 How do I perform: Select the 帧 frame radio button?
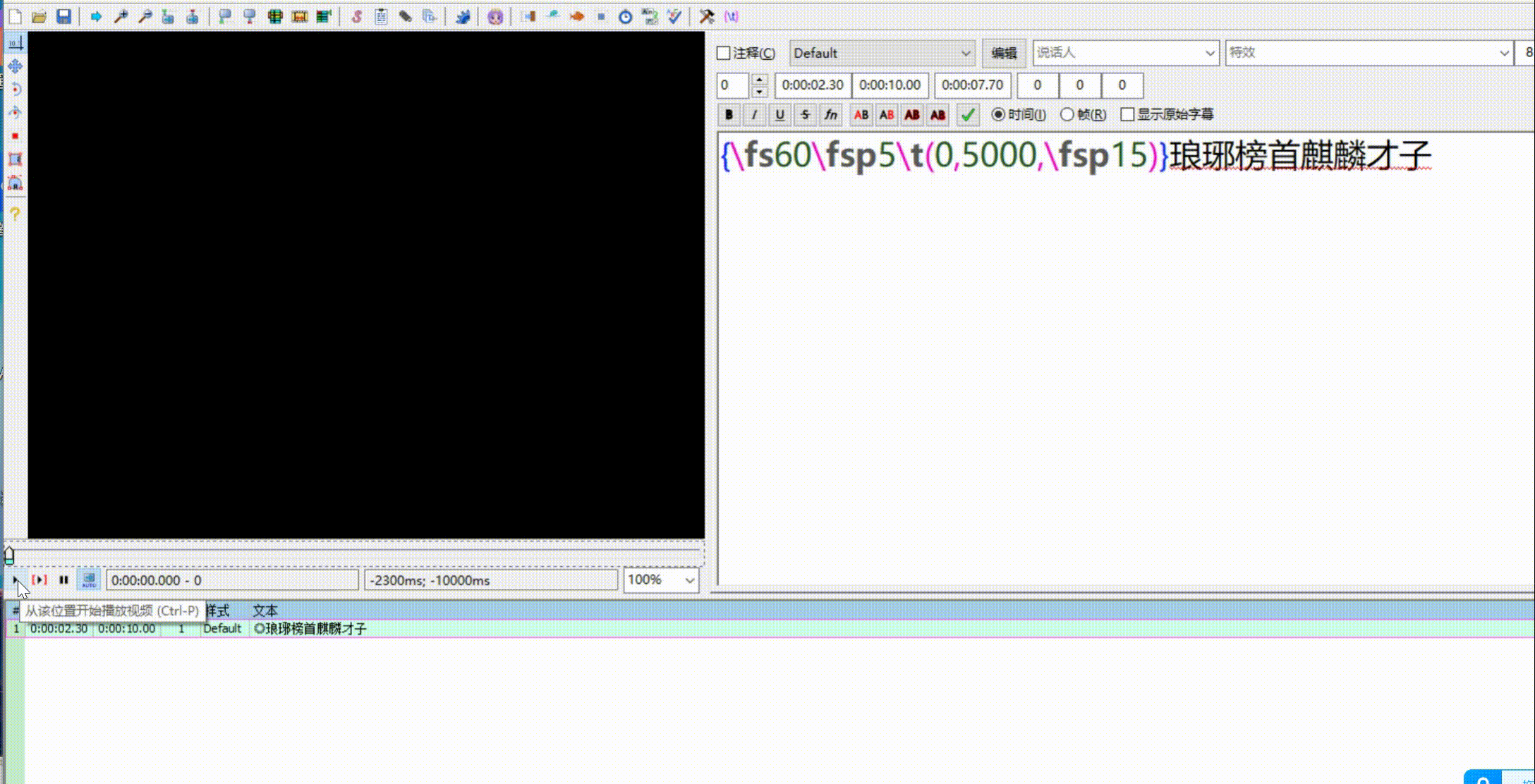pyautogui.click(x=1067, y=114)
